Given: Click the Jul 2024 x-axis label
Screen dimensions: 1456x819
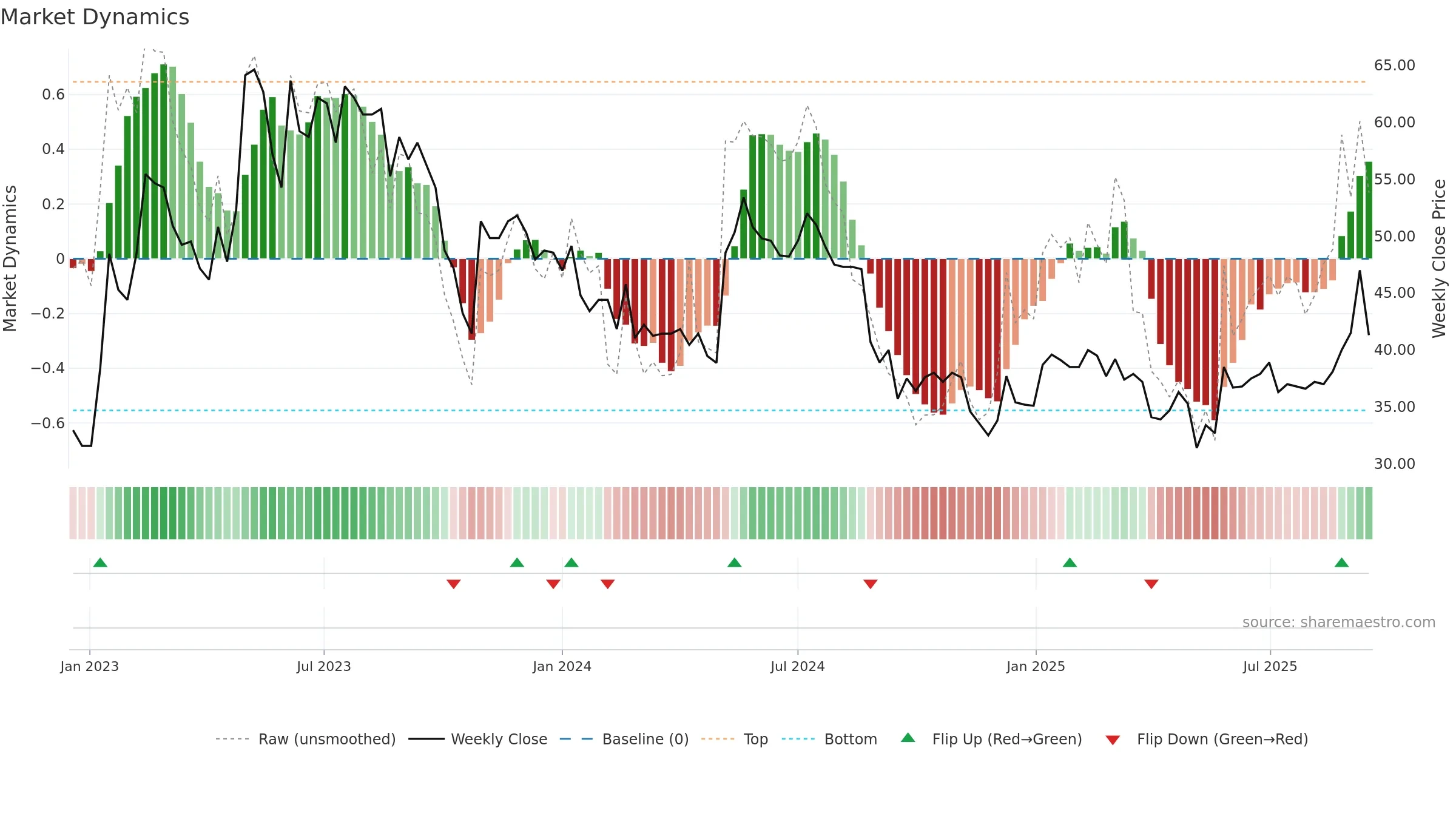Looking at the screenshot, I should (798, 666).
